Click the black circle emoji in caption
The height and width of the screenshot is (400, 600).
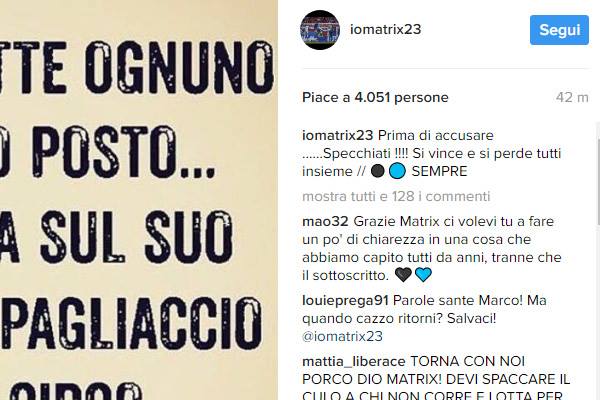378,171
